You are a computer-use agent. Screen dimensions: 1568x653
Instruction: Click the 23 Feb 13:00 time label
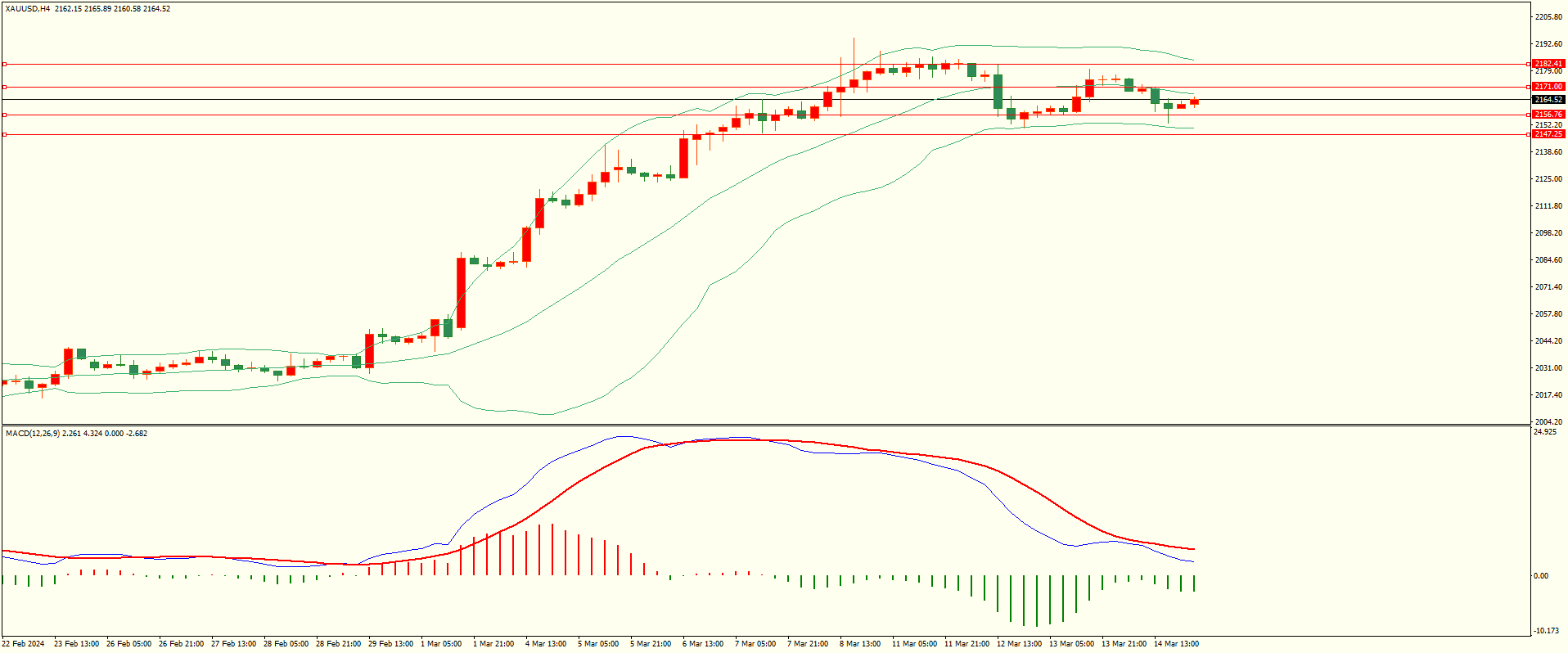tap(77, 644)
